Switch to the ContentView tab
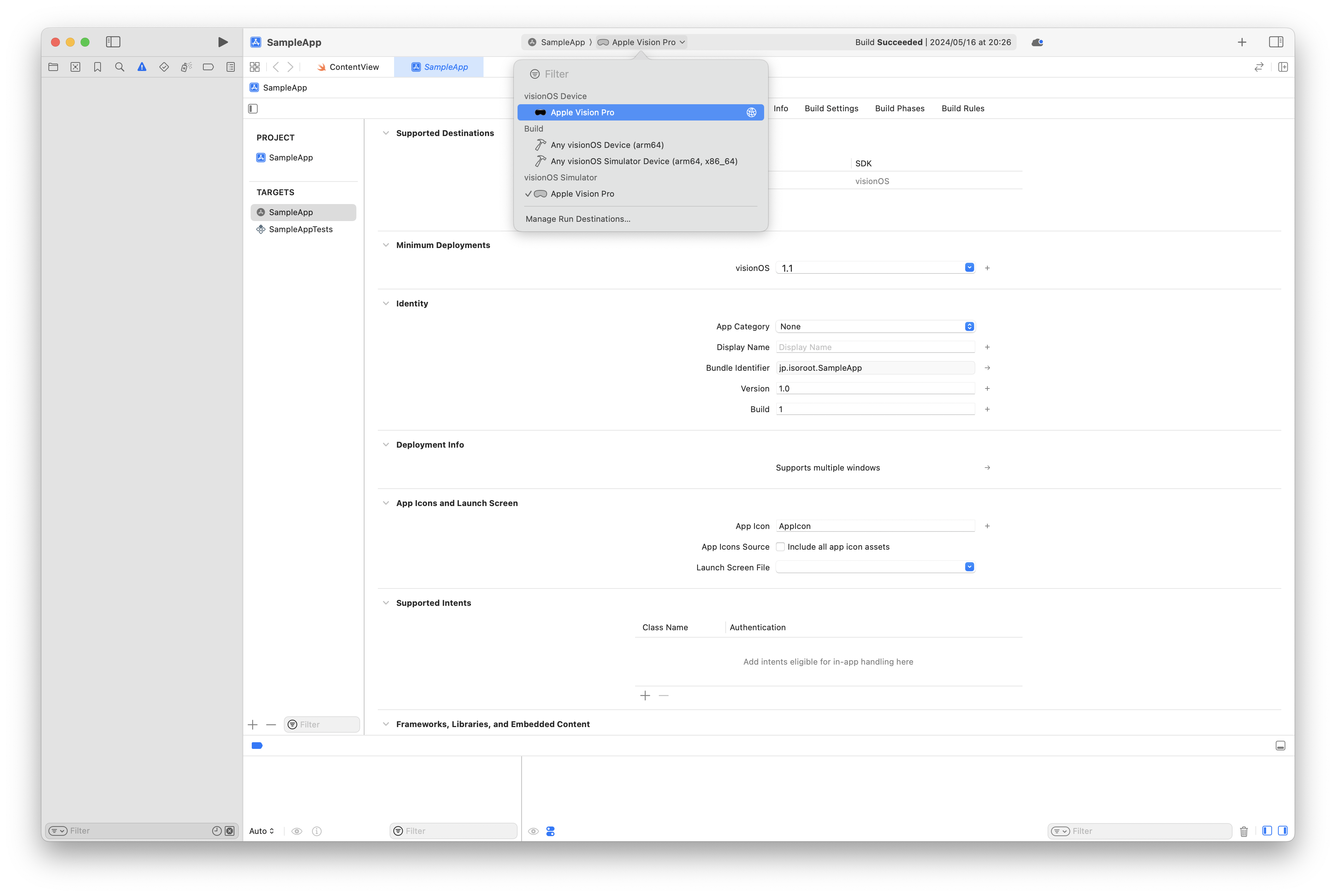 pos(348,67)
